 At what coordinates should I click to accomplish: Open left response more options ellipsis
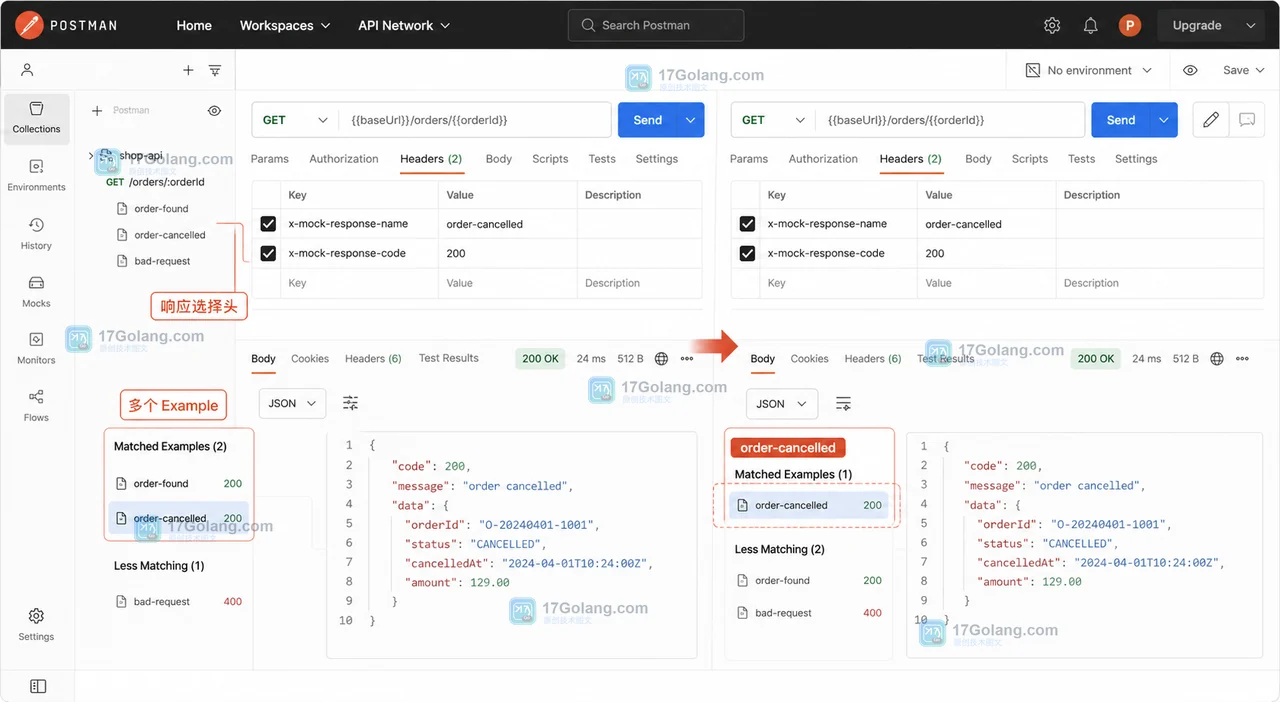point(687,358)
